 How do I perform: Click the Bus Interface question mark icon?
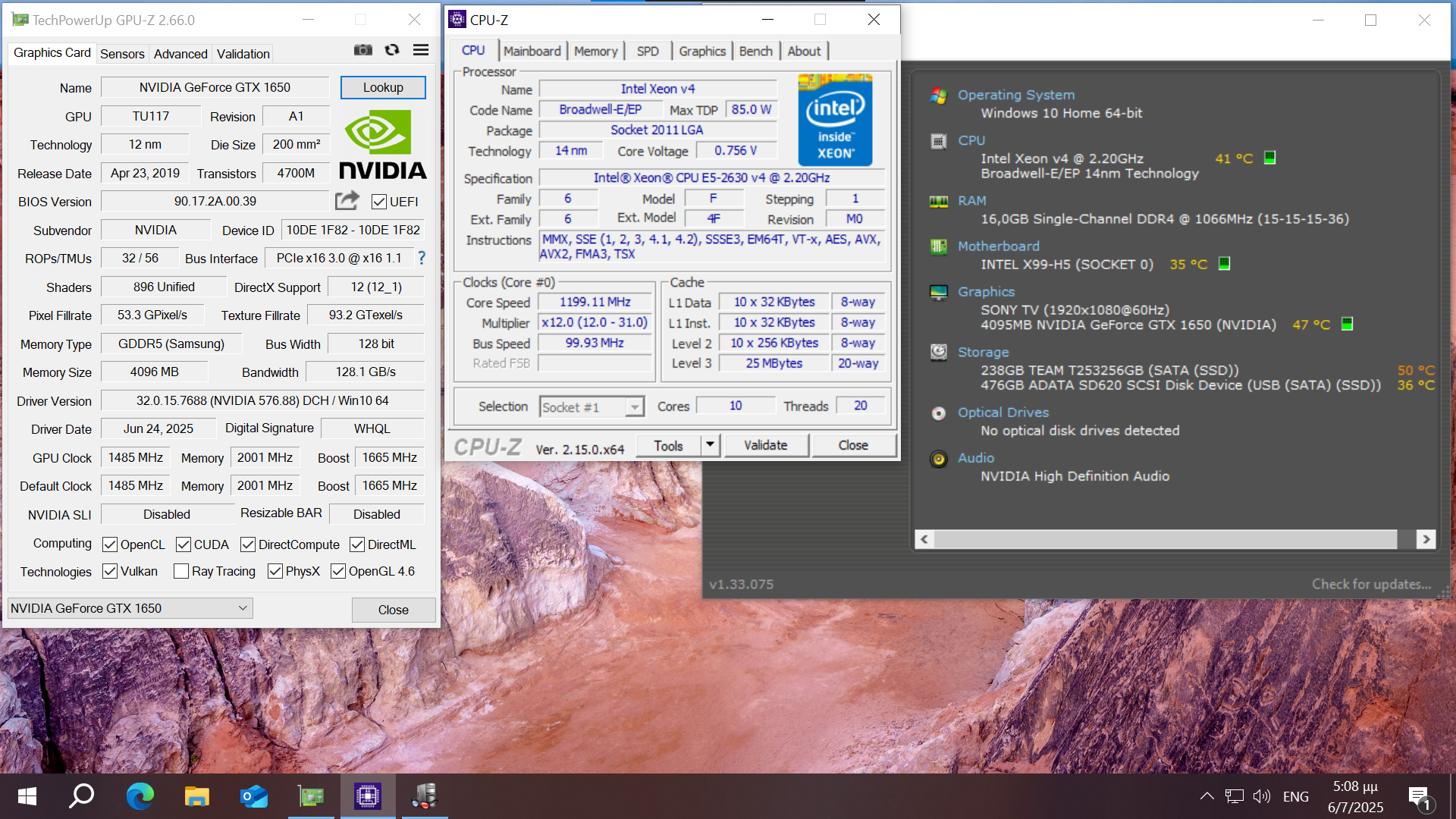coord(422,258)
